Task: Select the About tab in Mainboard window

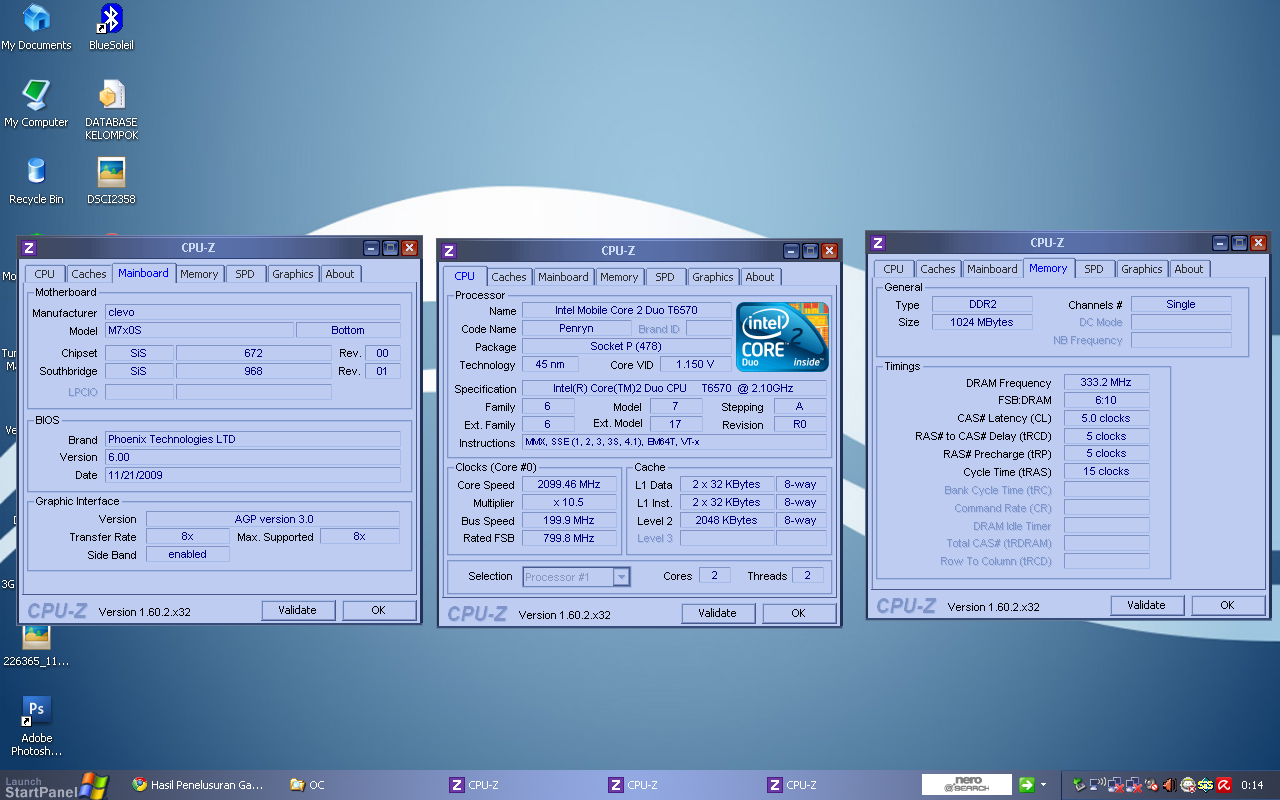Action: (x=340, y=274)
